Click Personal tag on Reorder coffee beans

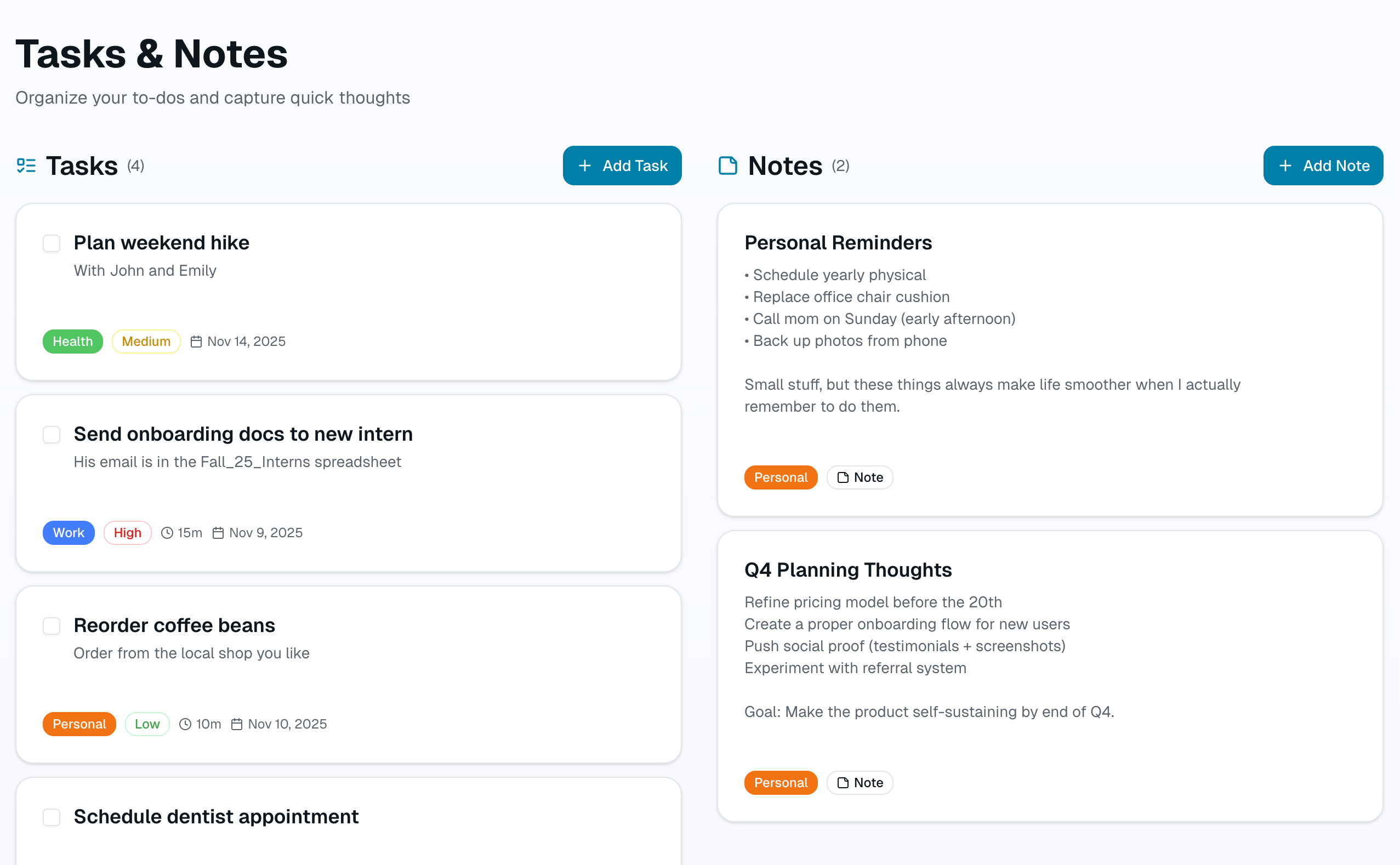click(79, 724)
